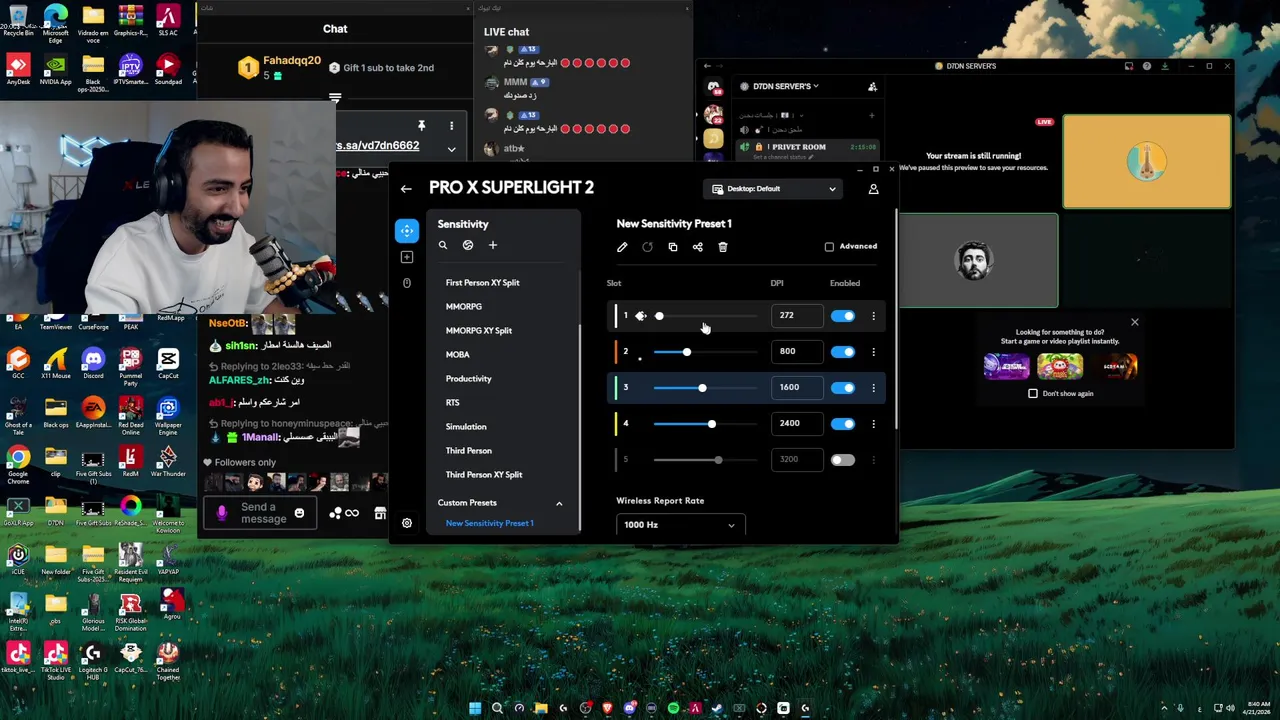The width and height of the screenshot is (1280, 720).
Task: Disable DPI slot 3 toggle
Action: pos(843,388)
